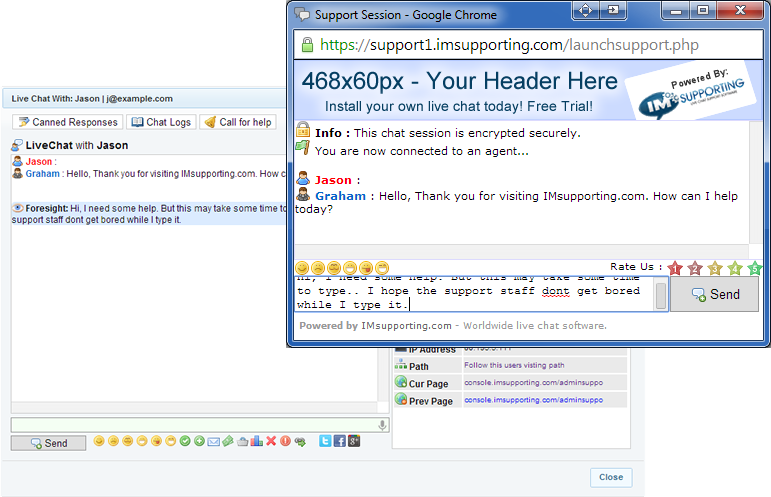
Task: Click Graham's name in the Support Session chat
Action: [340, 196]
